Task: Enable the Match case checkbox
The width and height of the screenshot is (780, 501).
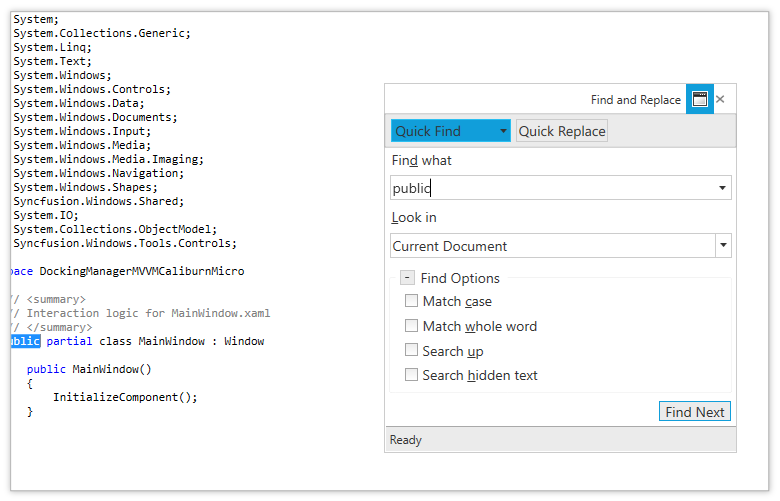Action: coord(411,301)
